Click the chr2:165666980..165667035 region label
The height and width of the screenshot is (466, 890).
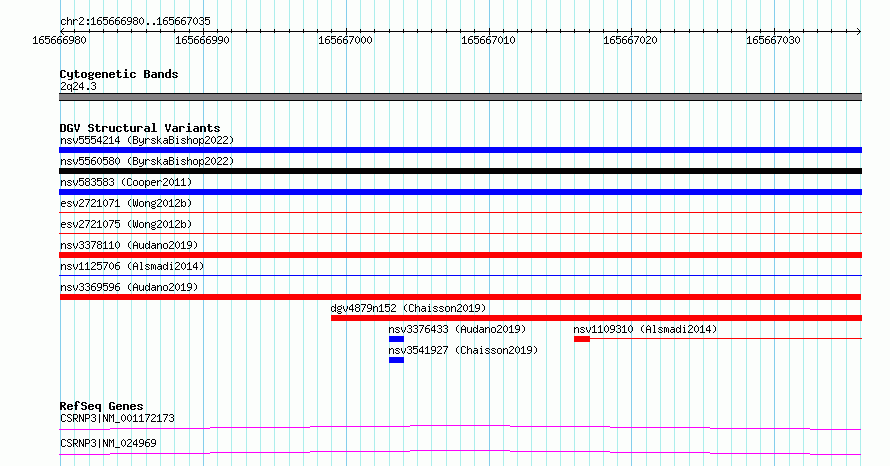135,21
